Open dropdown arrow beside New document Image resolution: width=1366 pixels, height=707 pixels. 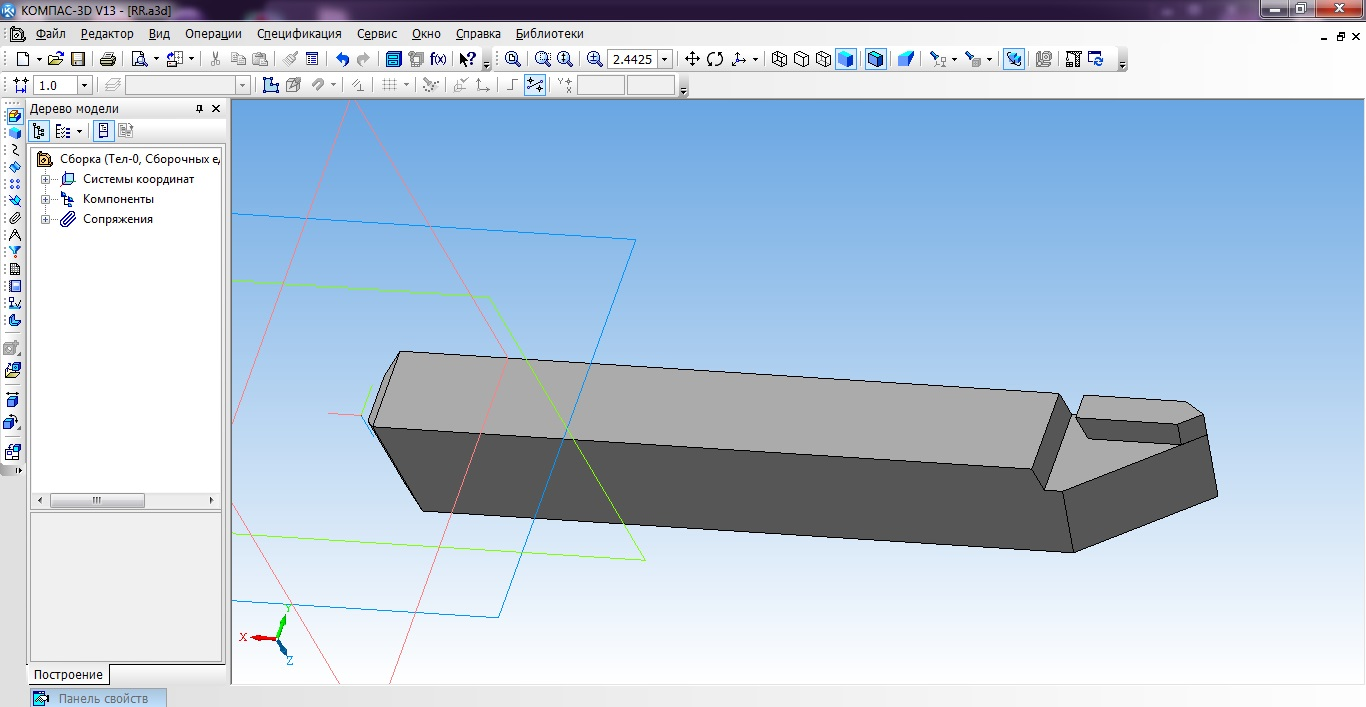(39, 59)
